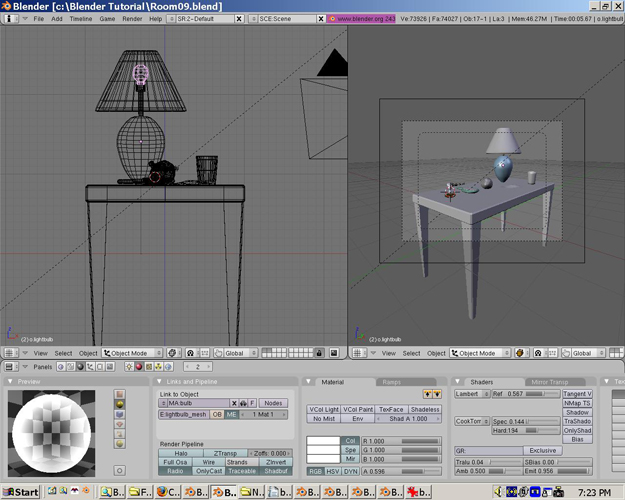Toggle Traceable in Render Pipeline
Screen dimensions: 625x500
click(242, 471)
